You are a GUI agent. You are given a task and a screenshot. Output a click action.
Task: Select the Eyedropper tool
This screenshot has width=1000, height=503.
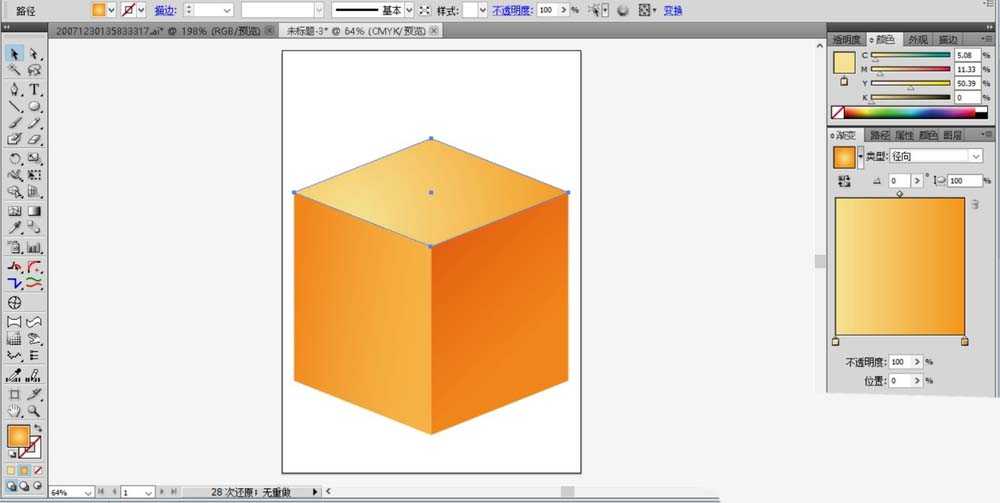point(15,228)
